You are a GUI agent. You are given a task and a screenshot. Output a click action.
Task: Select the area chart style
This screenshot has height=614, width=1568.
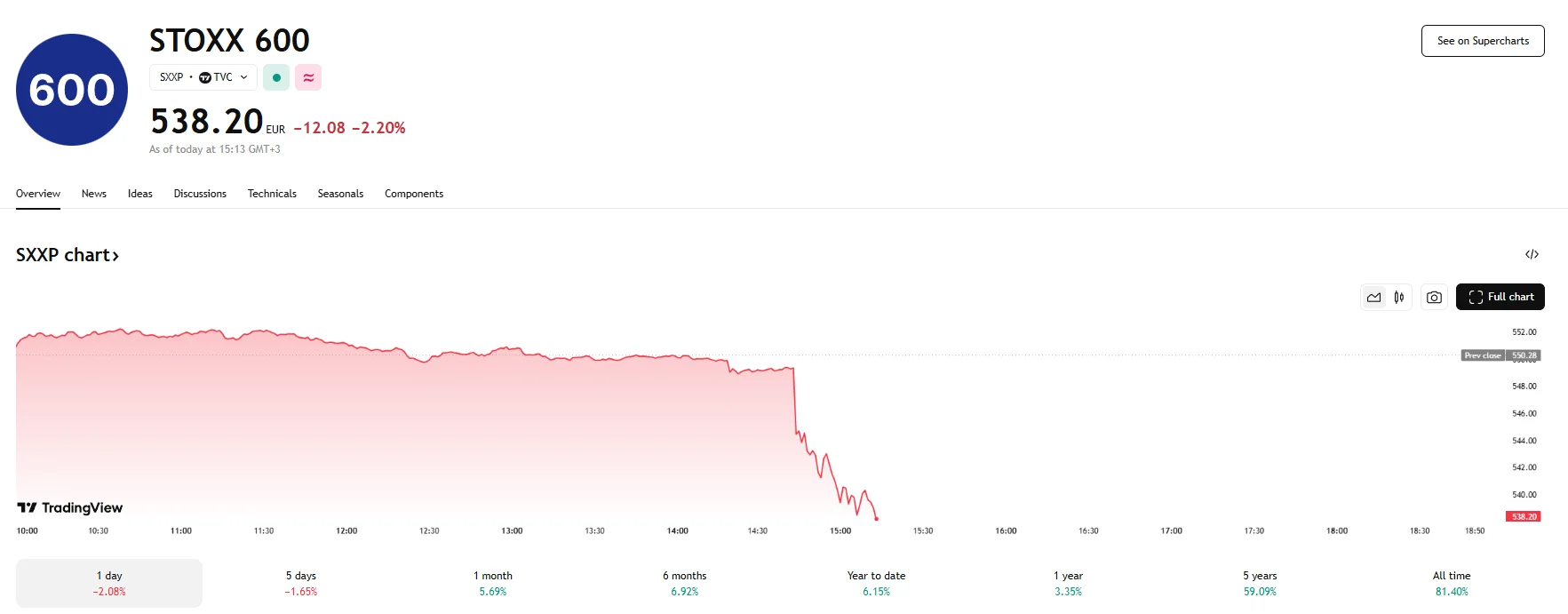pos(1373,297)
